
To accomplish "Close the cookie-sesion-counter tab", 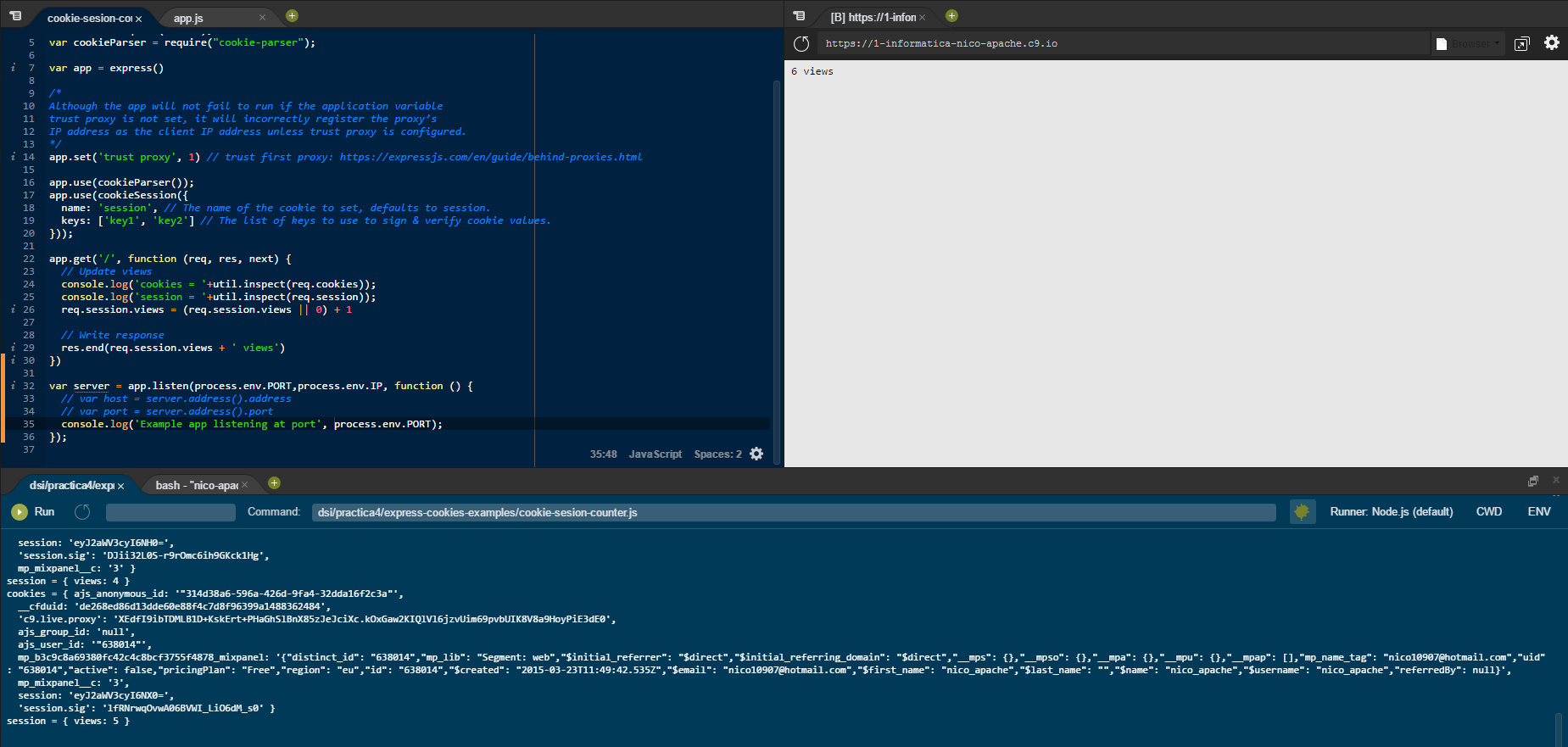I will point(139,19).
